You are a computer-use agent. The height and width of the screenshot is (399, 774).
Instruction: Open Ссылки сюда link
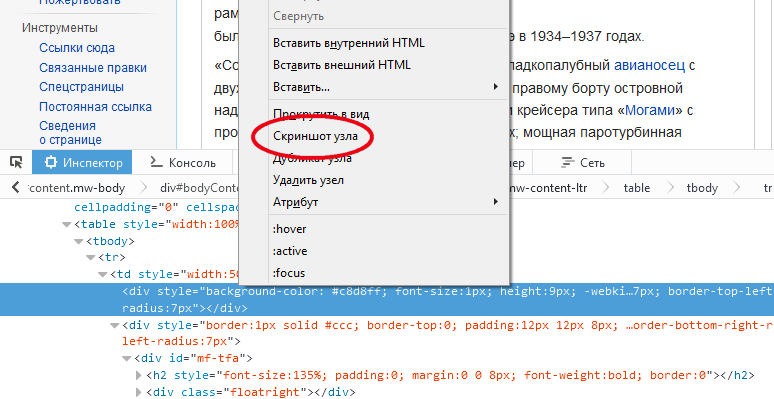(x=77, y=48)
